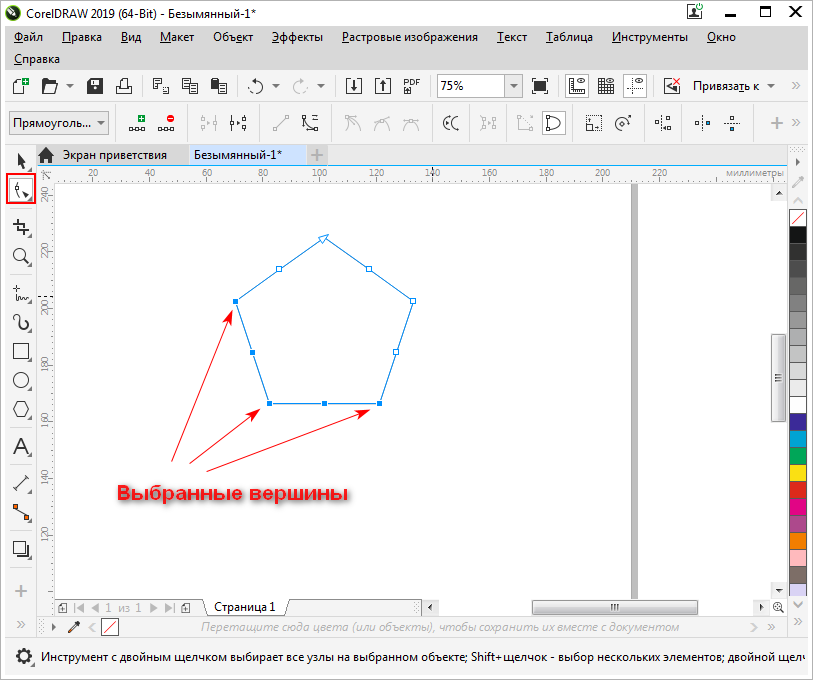Activate the Zoom magnifier tool
813x680 pixels.
point(20,257)
